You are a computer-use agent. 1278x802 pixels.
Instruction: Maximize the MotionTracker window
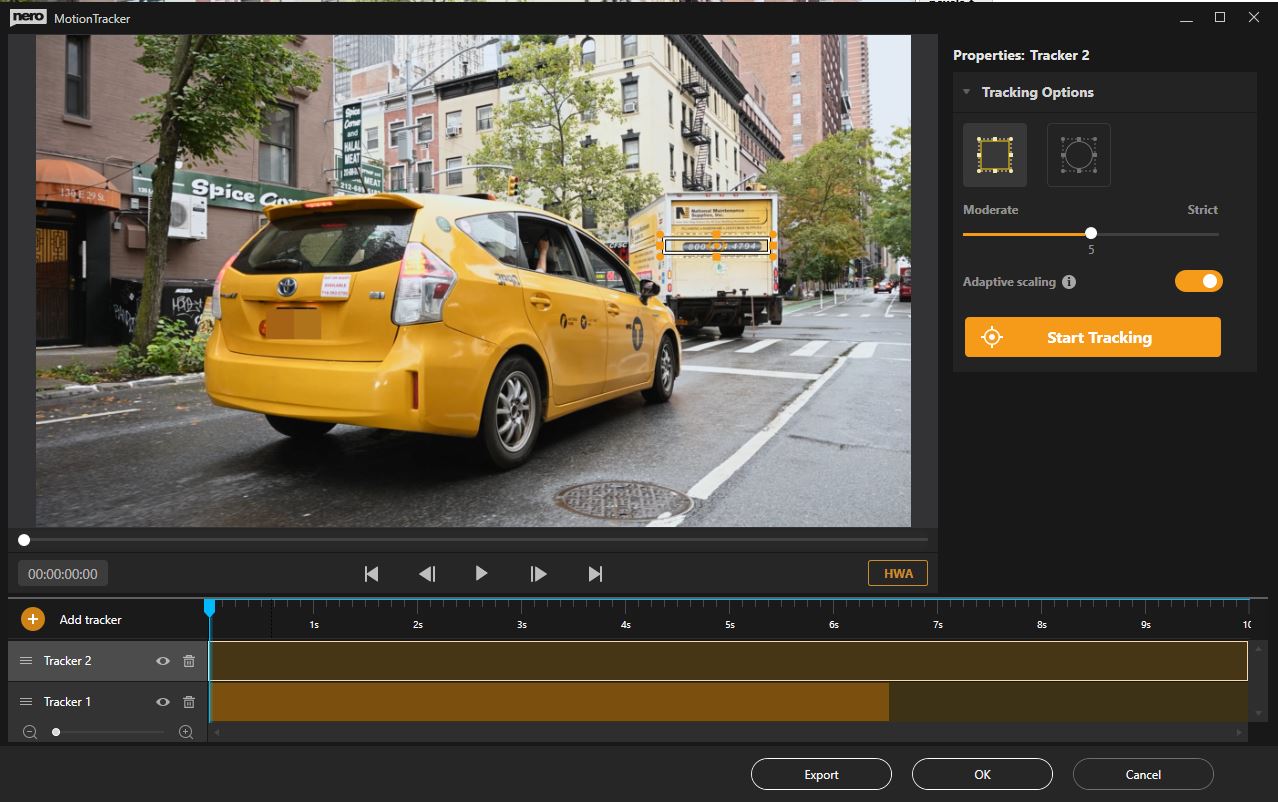click(1220, 18)
